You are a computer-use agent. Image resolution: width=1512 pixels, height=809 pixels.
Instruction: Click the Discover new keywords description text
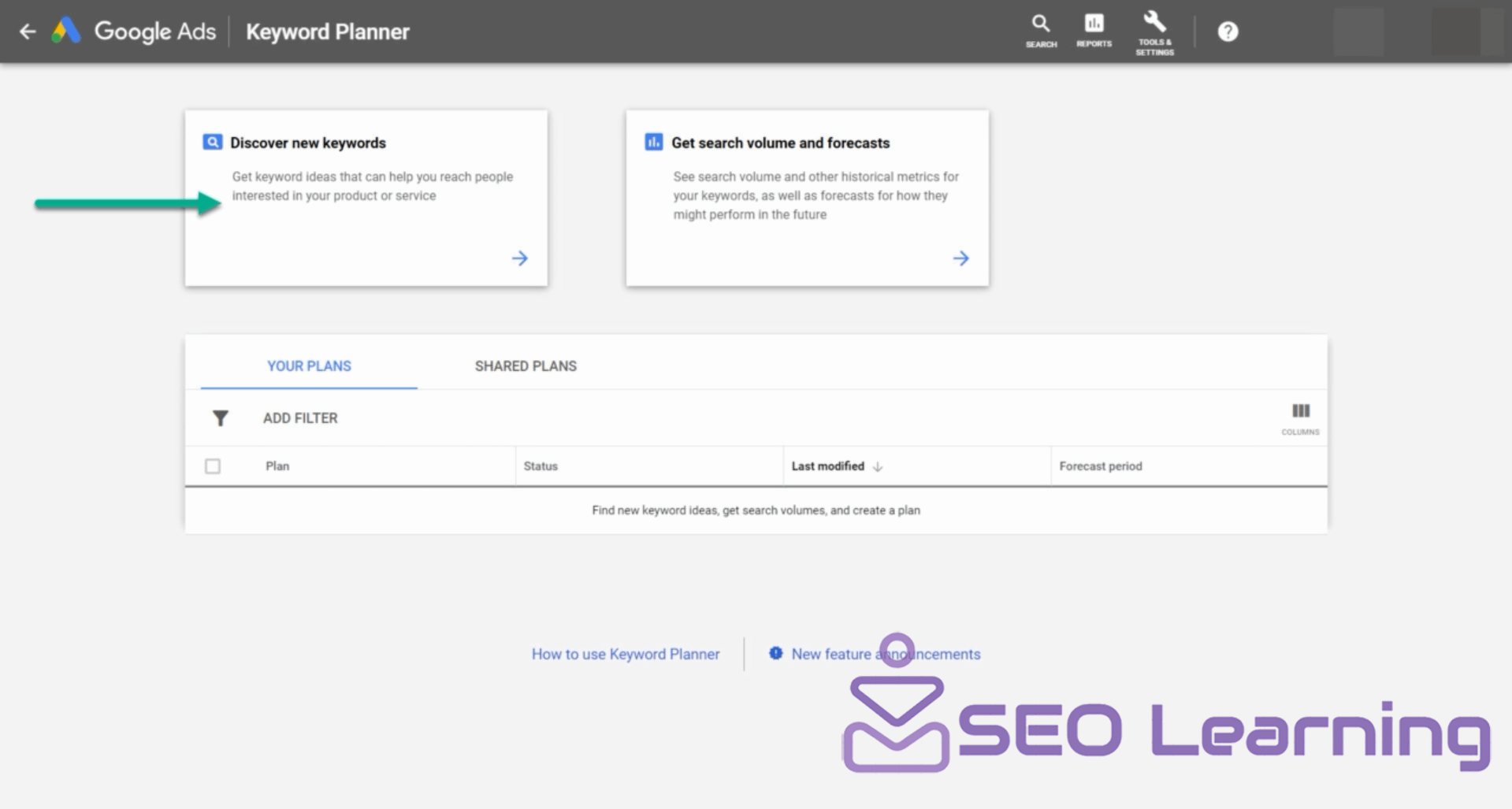[372, 186]
